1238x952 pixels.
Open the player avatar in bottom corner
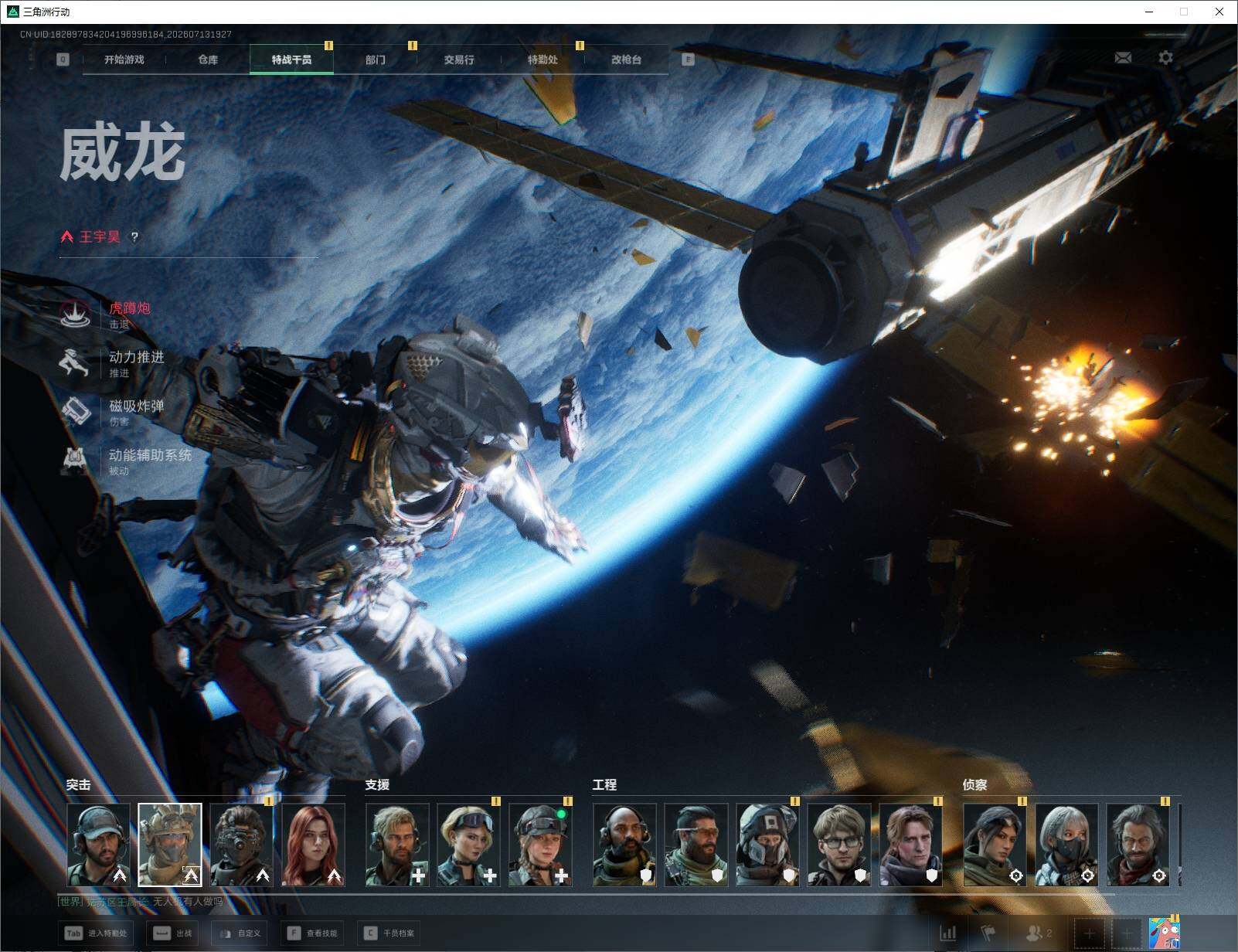[x=1164, y=933]
